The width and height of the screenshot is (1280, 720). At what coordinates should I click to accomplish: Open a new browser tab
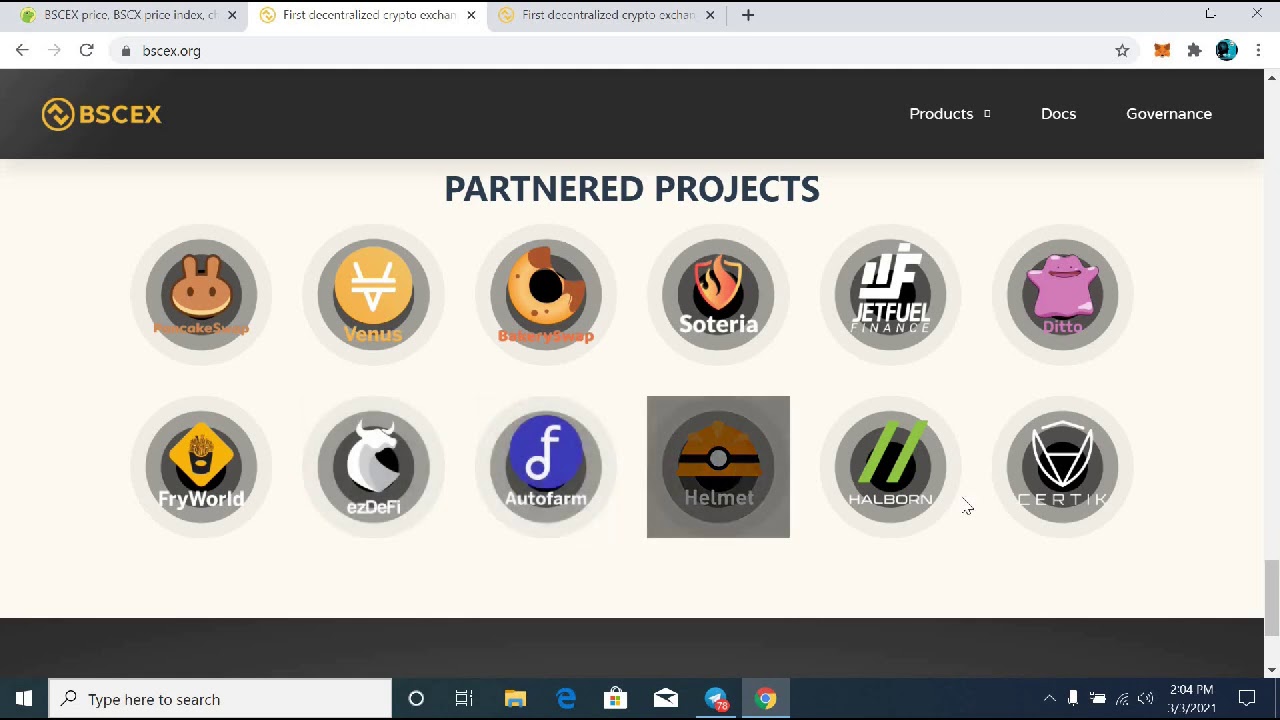(x=748, y=15)
